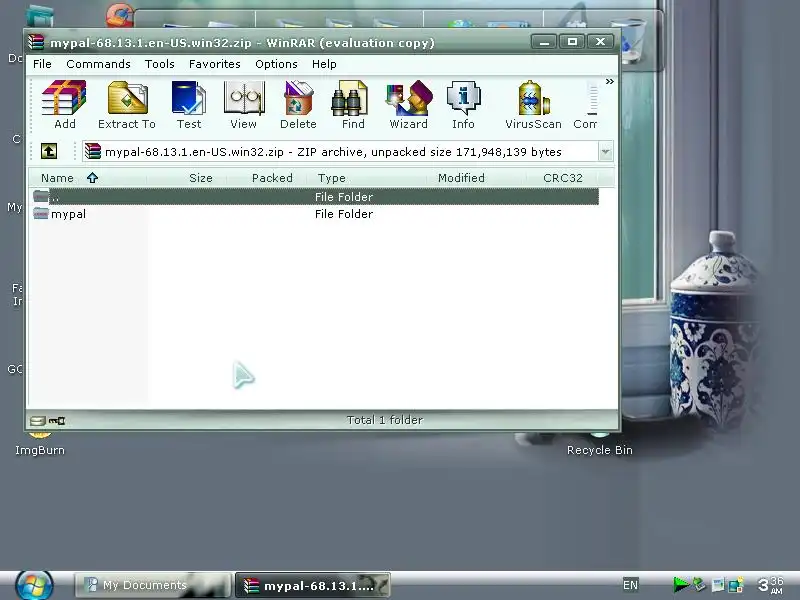The width and height of the screenshot is (800, 600).
Task: Click the mypal-68.13.1 taskbar button
Action: click(x=312, y=585)
